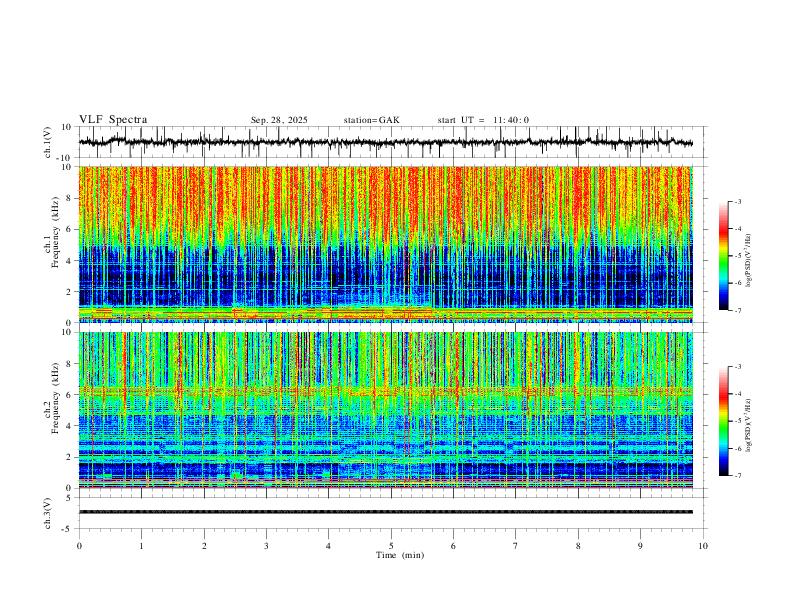
Task: Click the ch.2 spectrogram color bar
Action: point(723,421)
